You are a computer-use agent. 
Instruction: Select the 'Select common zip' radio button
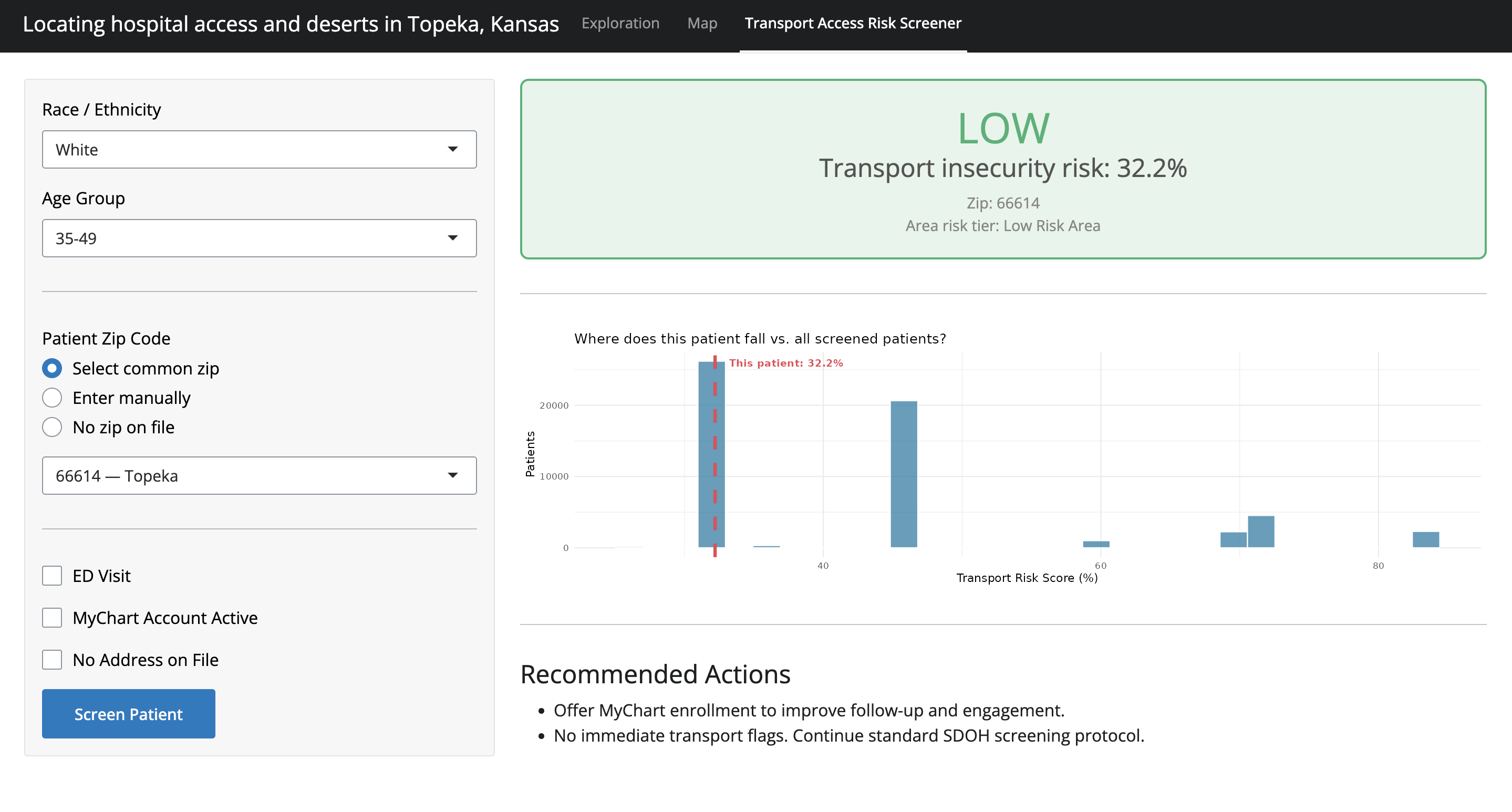[52, 369]
